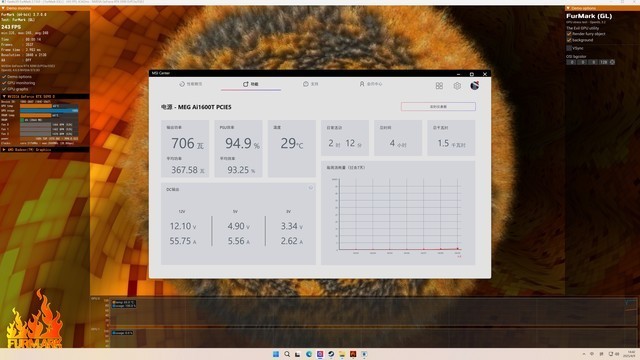640x360 pixels.
Task: Click the red-outlined button beside MEG Ai1600T
Action: (438, 107)
